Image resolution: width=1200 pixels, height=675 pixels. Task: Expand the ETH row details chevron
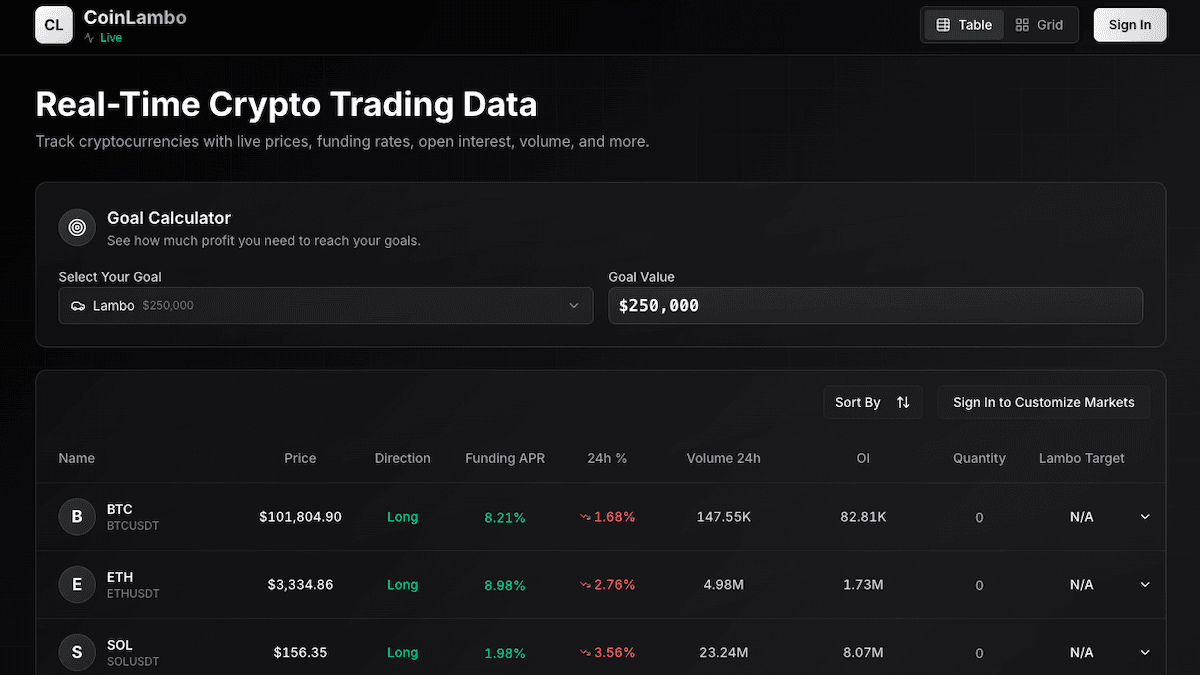pyautogui.click(x=1144, y=584)
